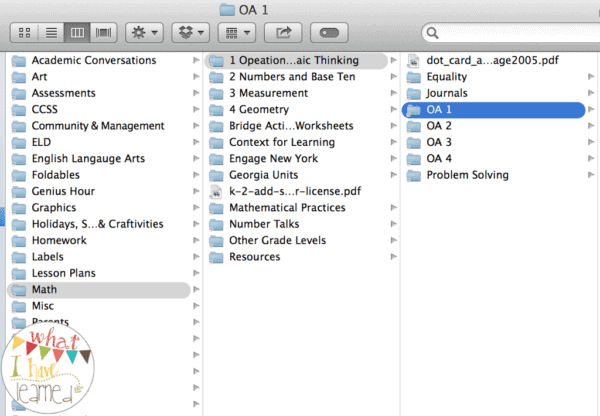Expand arrow beside Math folder
The height and width of the screenshot is (416, 600).
tap(196, 290)
